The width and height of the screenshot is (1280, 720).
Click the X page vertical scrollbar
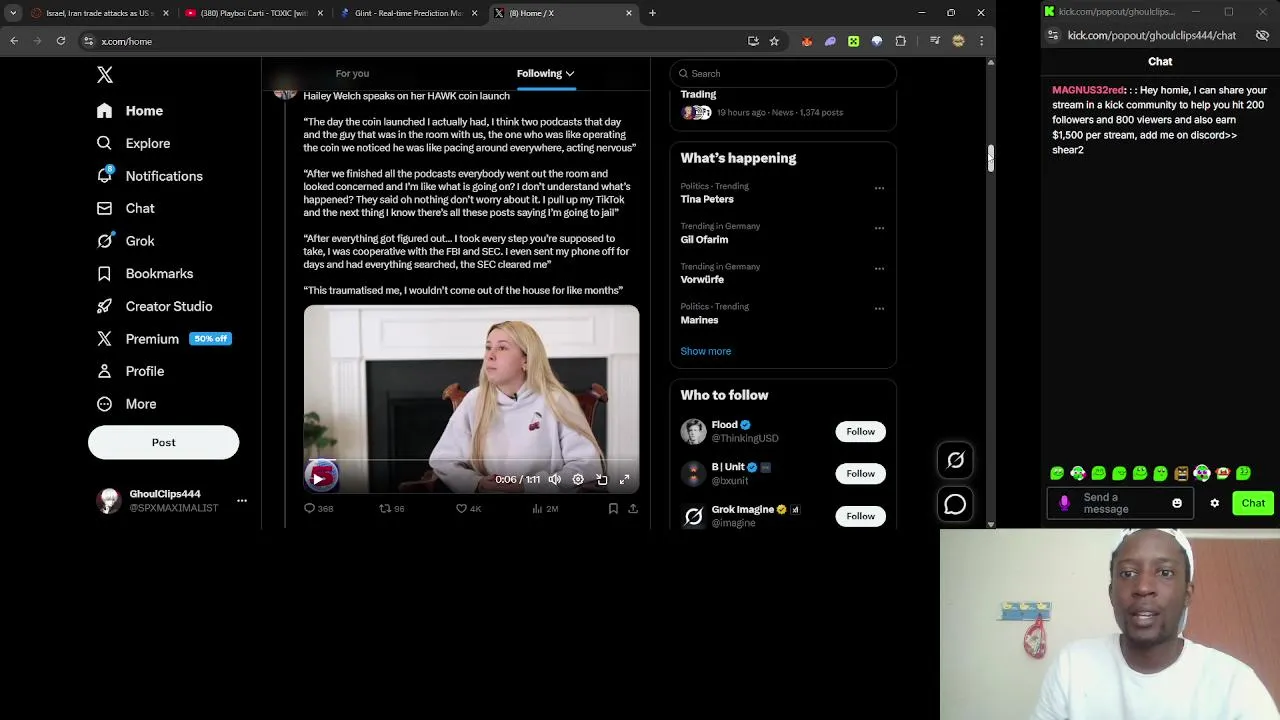[x=991, y=158]
